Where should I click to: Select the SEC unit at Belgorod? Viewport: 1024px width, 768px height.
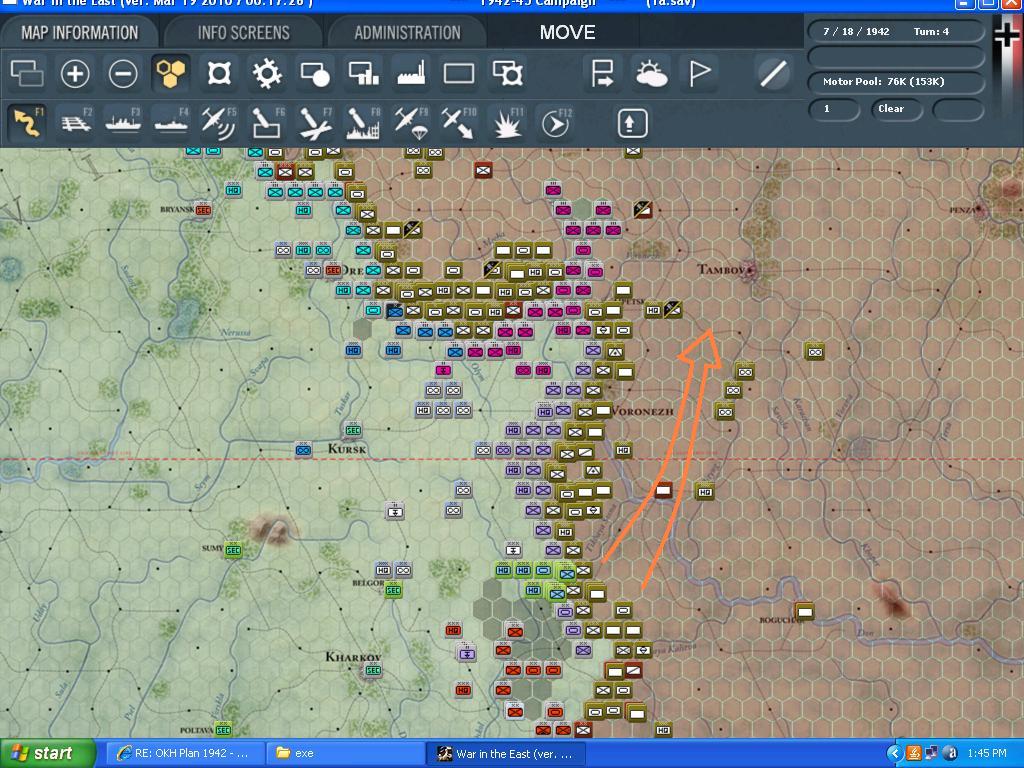392,590
